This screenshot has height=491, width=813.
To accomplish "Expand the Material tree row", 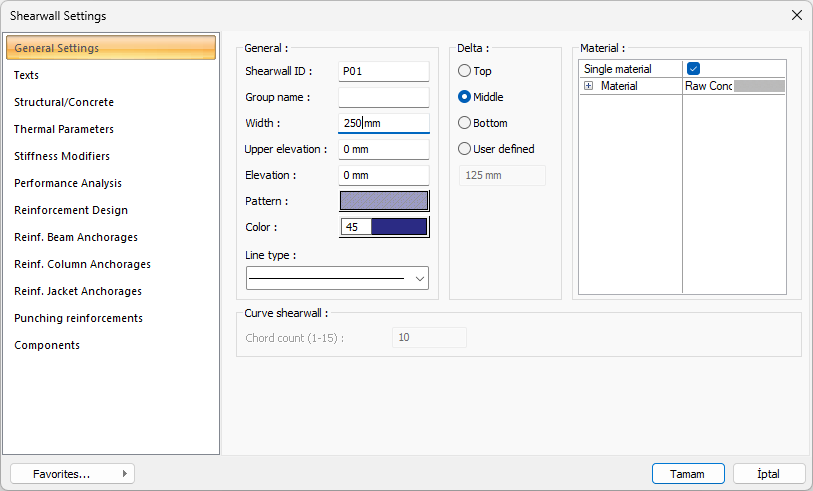I will click(588, 87).
